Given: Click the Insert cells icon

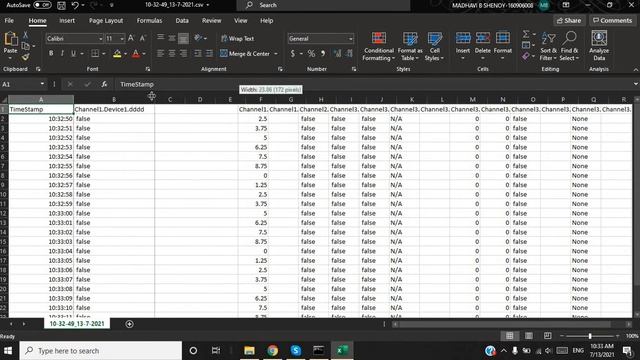Looking at the screenshot, I should click(463, 38).
